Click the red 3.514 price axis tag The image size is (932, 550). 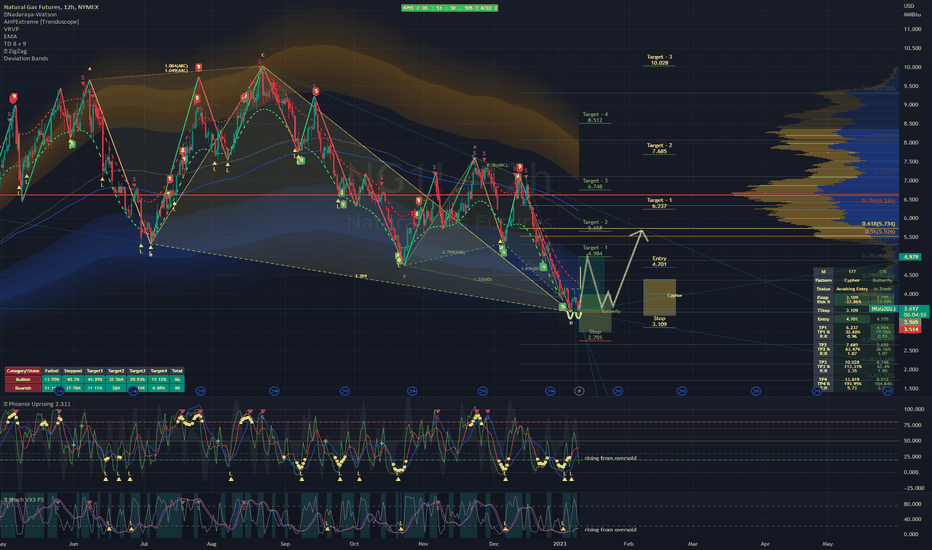click(910, 329)
